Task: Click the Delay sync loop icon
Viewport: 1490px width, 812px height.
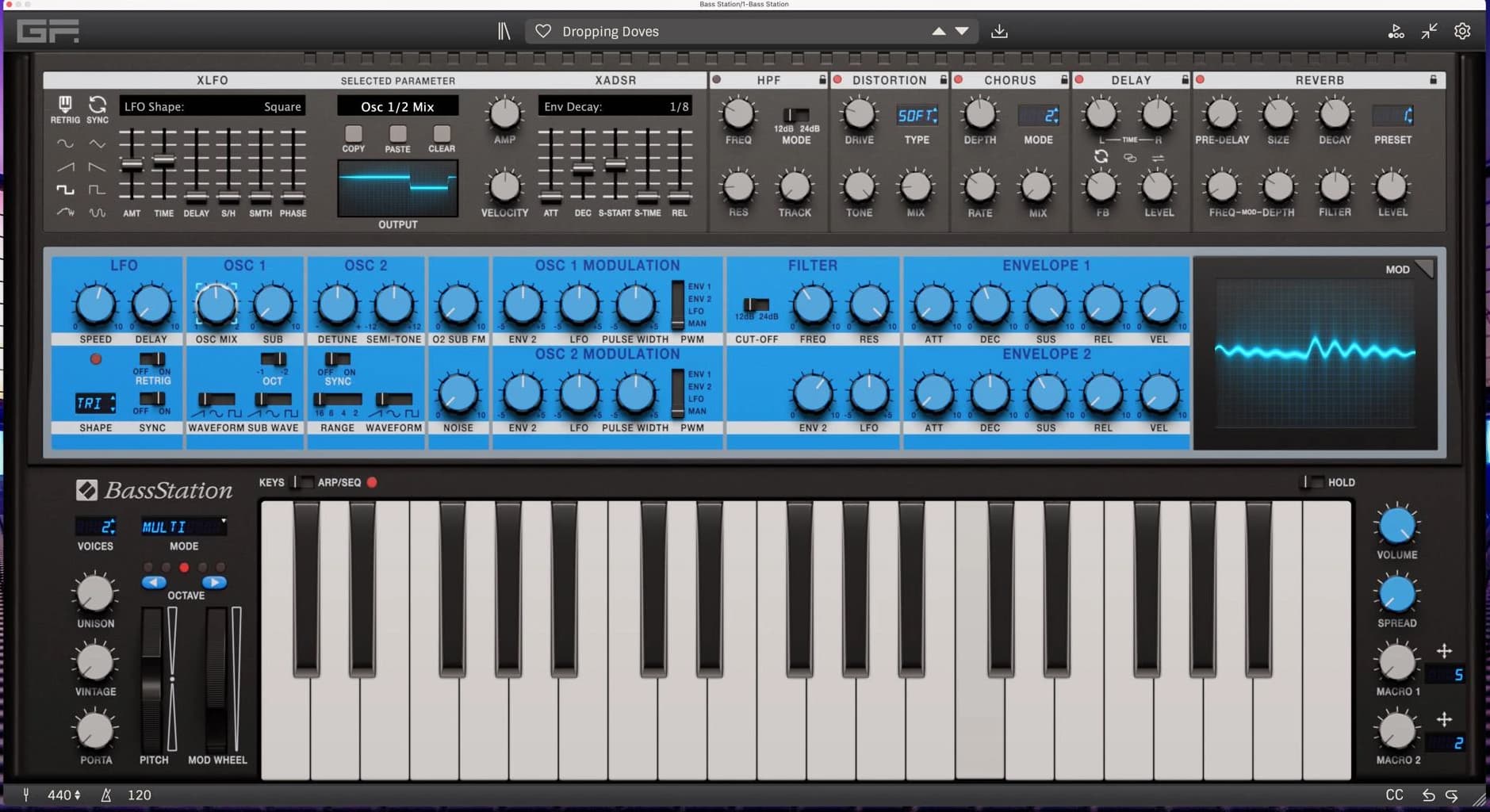Action: pos(1101,157)
